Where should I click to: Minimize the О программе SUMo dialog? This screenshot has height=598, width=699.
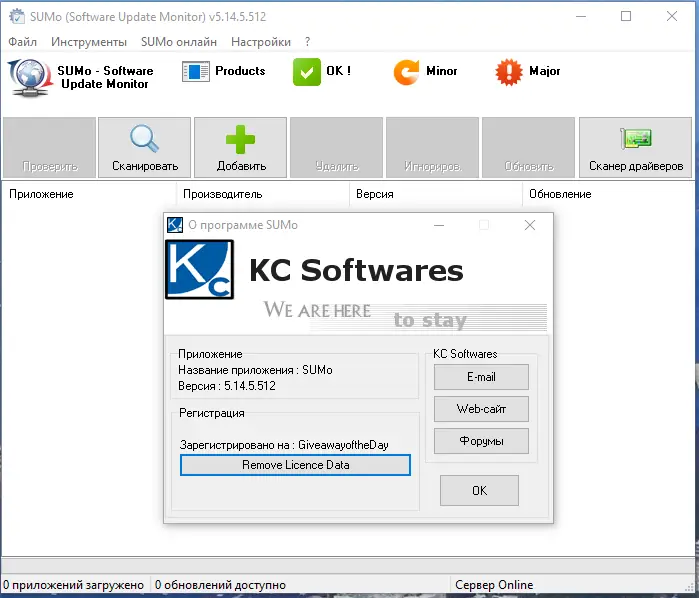click(x=439, y=225)
